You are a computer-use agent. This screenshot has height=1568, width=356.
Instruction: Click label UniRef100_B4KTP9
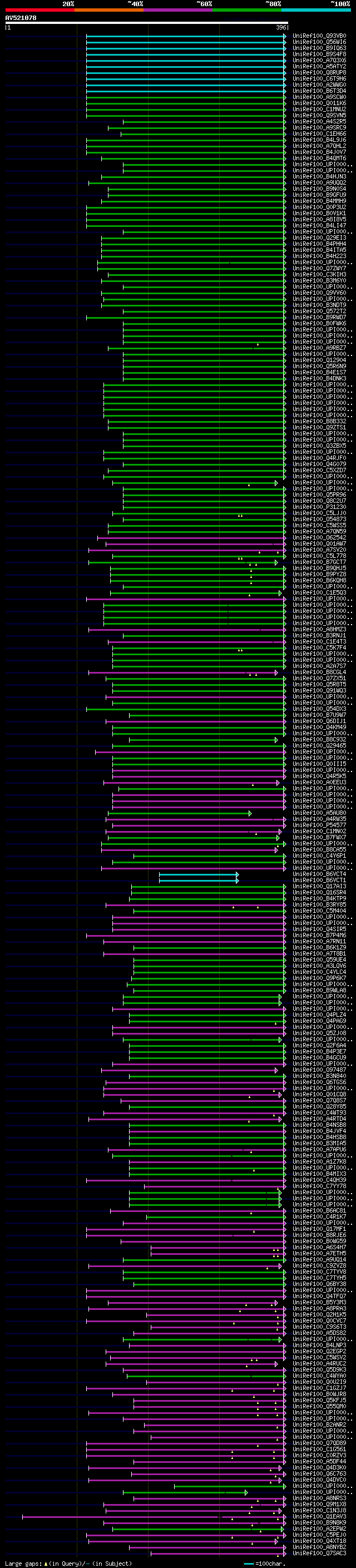[x=319, y=898]
